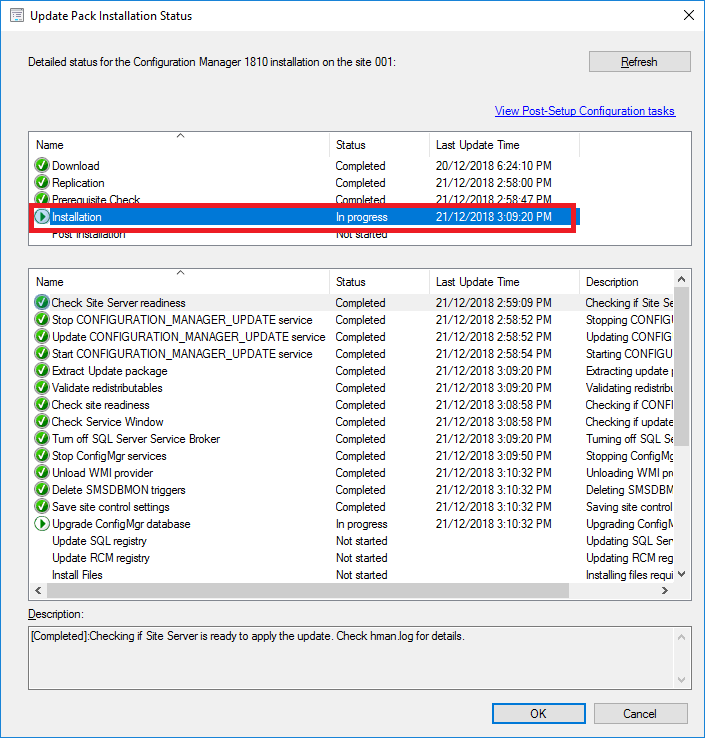Open View Post-Setup Configuration tasks link
The image size is (705, 738).
point(585,111)
